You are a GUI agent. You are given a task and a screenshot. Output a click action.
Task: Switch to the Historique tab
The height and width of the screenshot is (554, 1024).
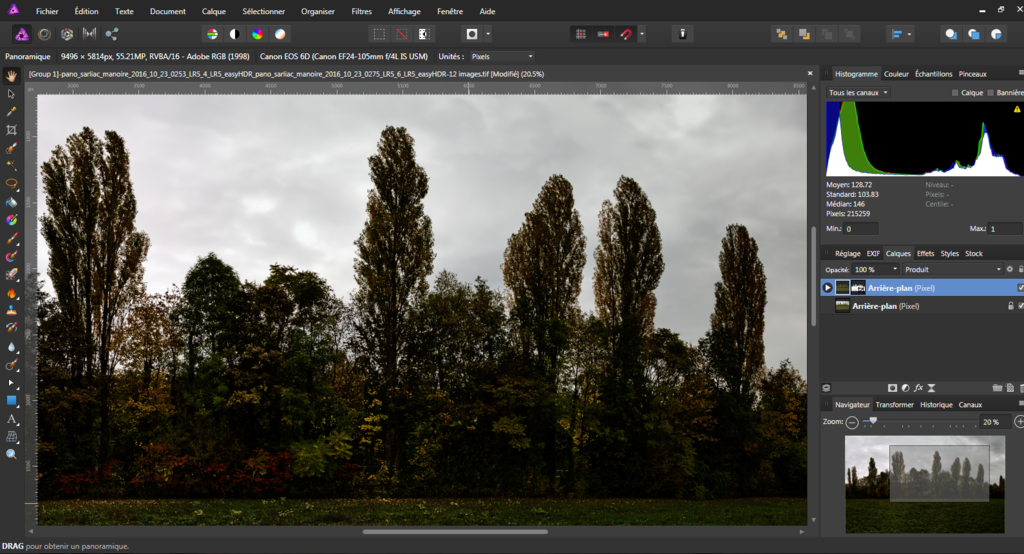click(x=936, y=404)
